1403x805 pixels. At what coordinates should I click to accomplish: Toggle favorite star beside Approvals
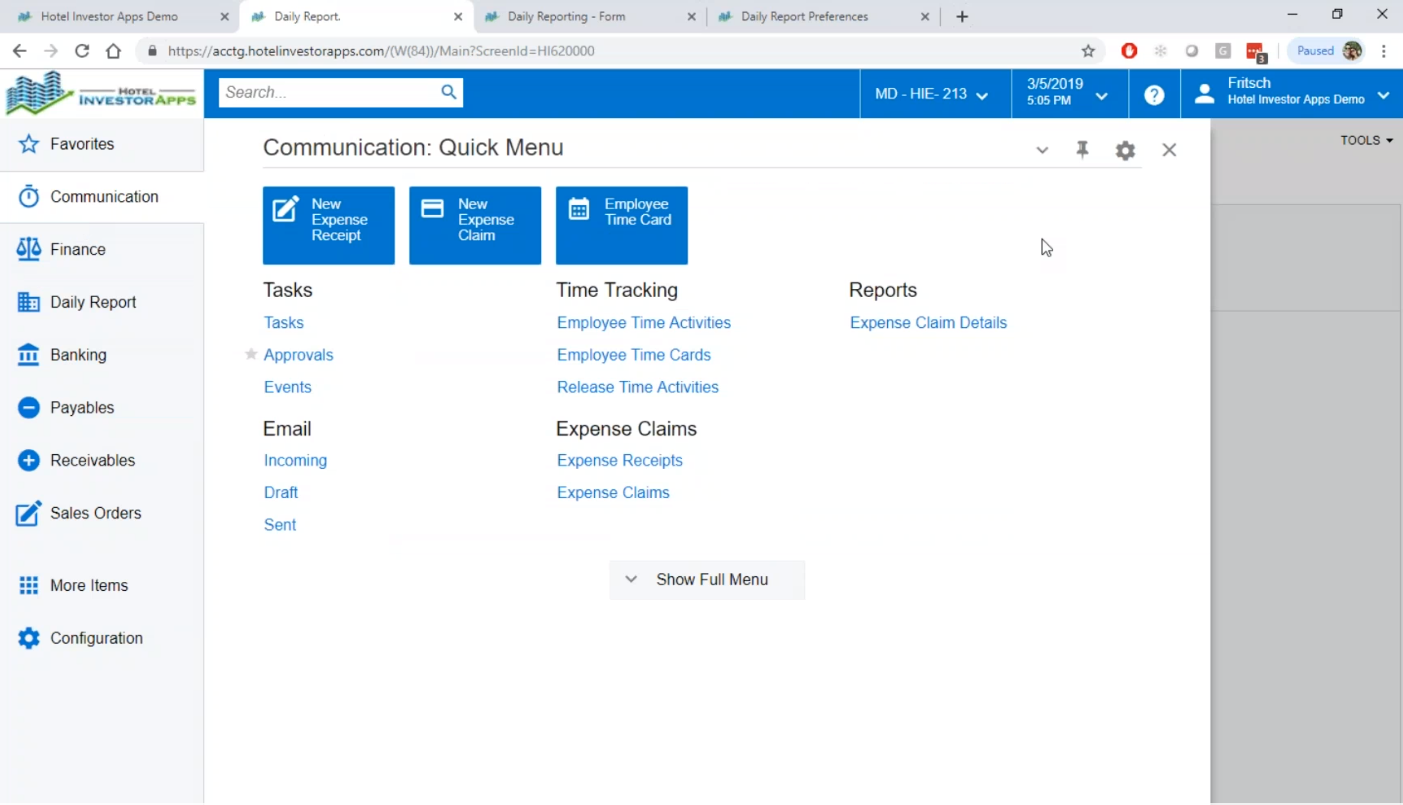pos(251,355)
